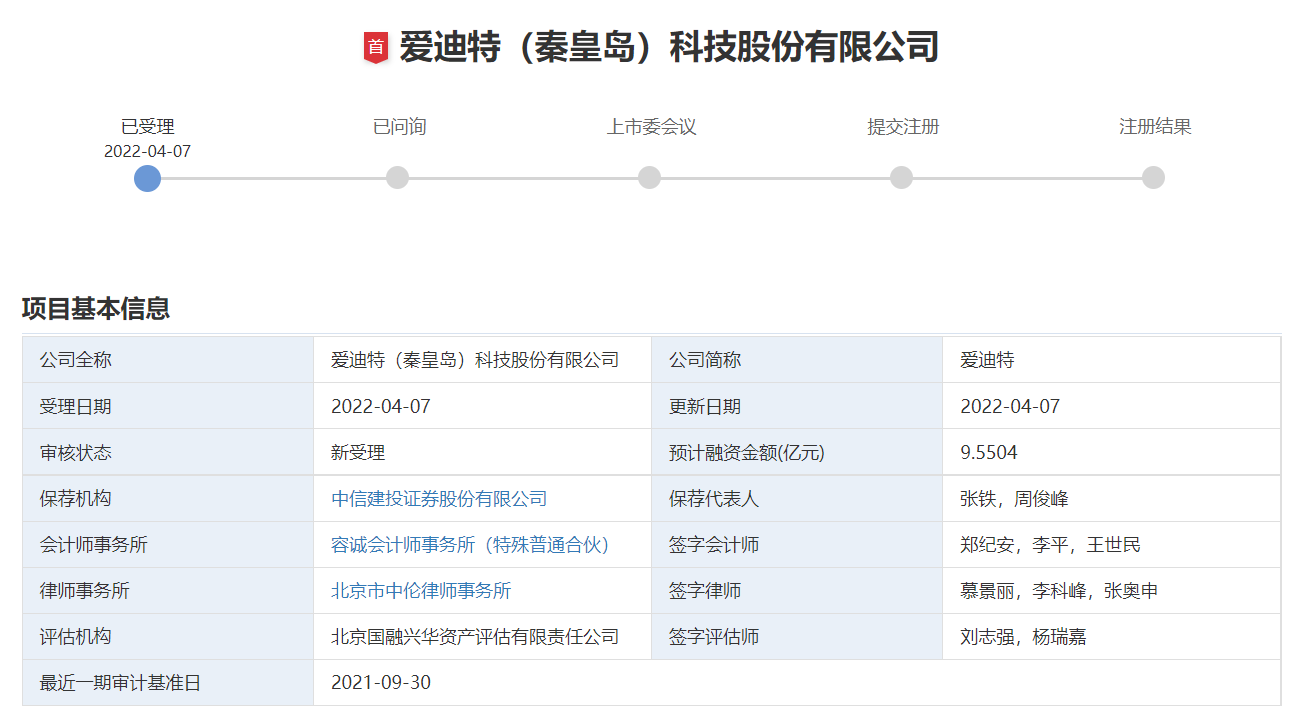The image size is (1302, 728).
Task: Click the 提交注册 stage label
Action: point(903,127)
